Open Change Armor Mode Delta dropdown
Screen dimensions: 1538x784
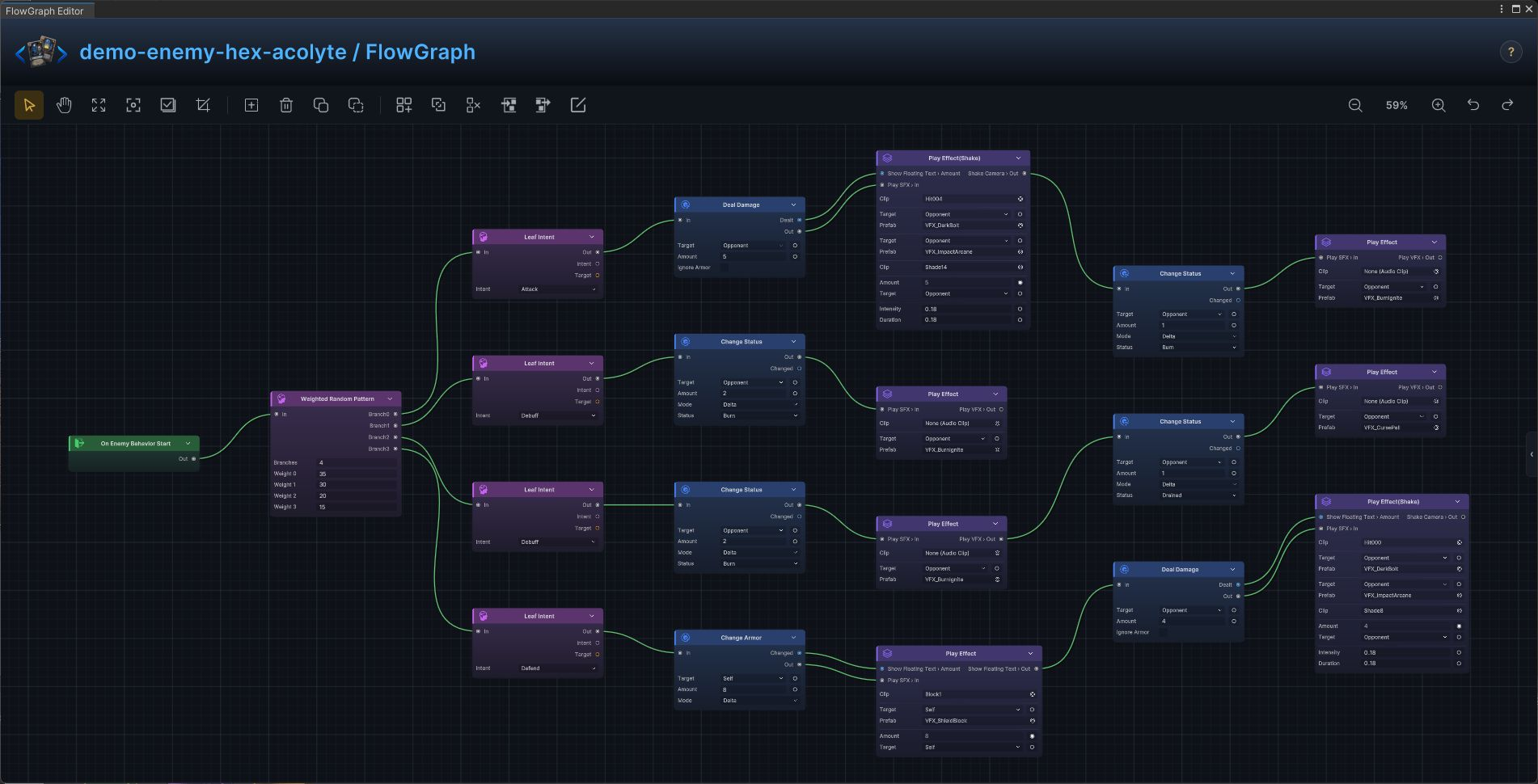click(x=760, y=701)
